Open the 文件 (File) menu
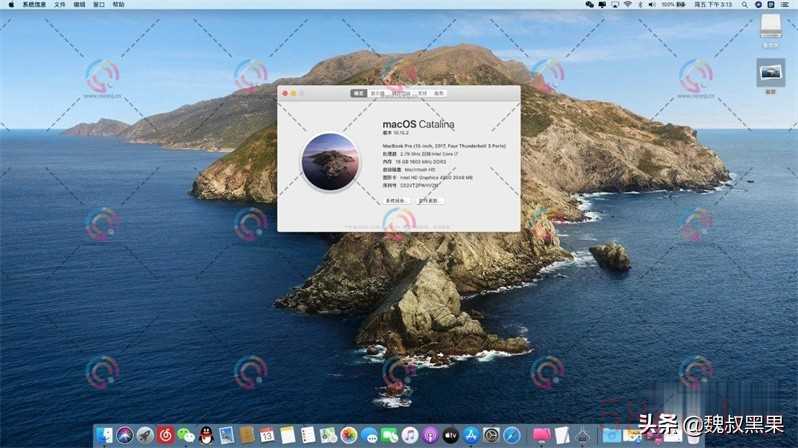 tap(60, 4)
